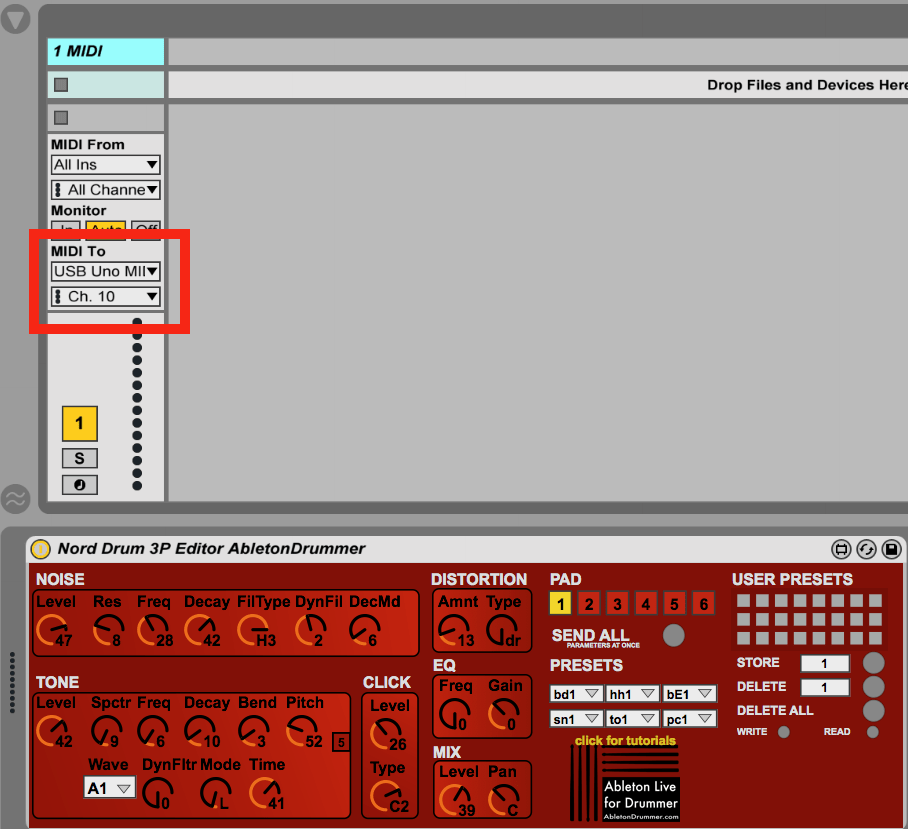Click the second clip slot stop square
This screenshot has height=829, width=908.
pyautogui.click(x=61, y=118)
